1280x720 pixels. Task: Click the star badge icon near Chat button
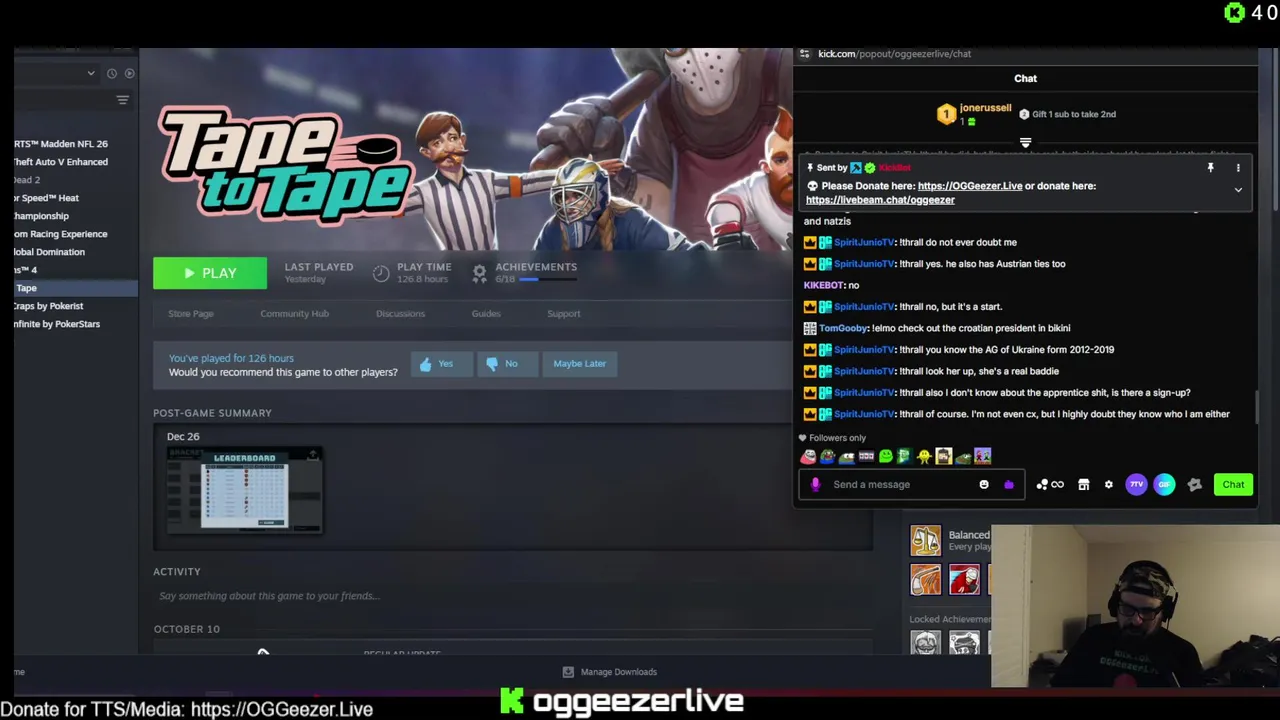[x=1194, y=485]
